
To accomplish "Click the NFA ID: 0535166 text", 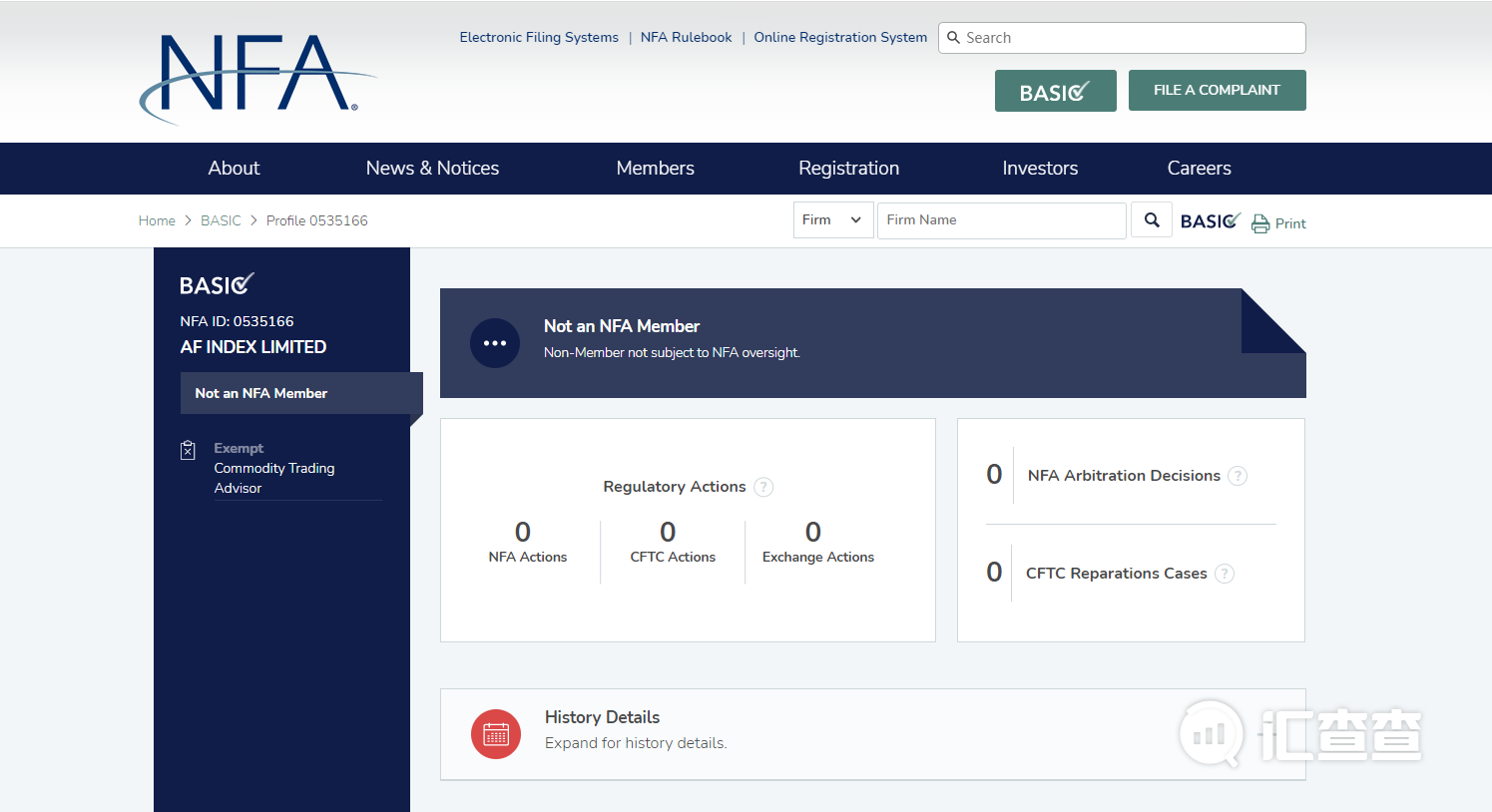I will 237,321.
